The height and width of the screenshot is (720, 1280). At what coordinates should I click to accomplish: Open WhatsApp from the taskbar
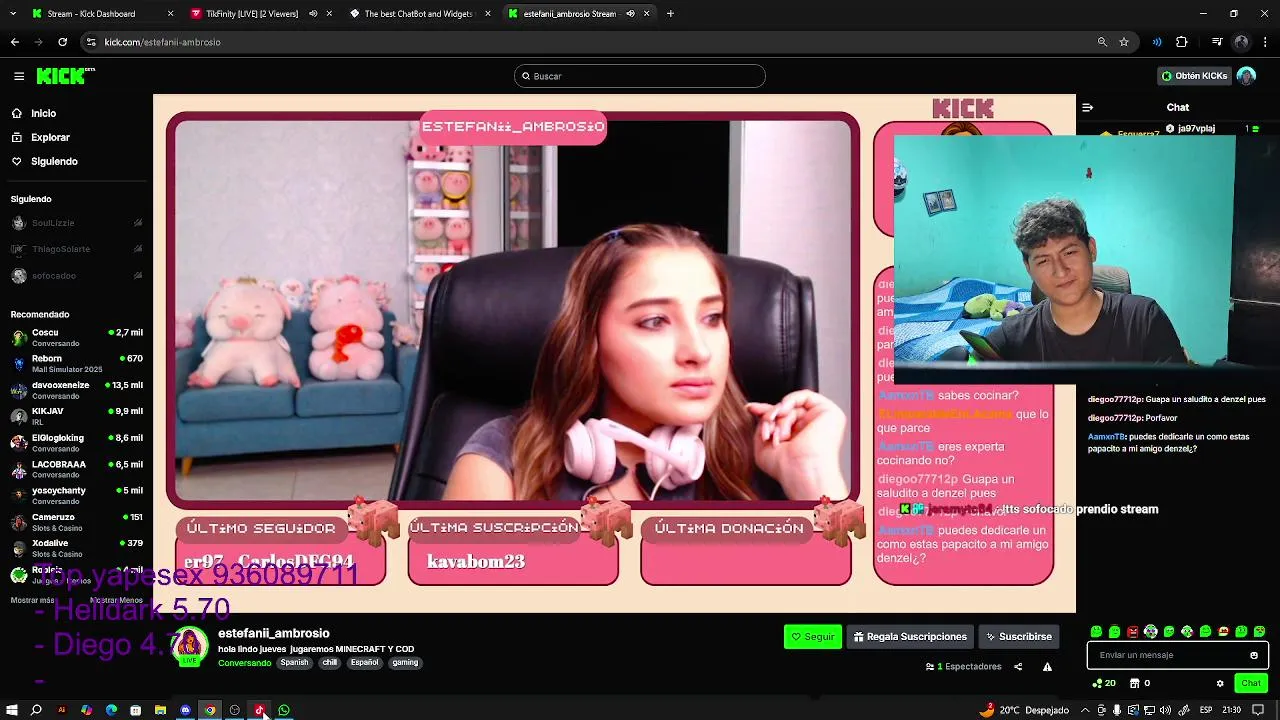click(x=284, y=710)
